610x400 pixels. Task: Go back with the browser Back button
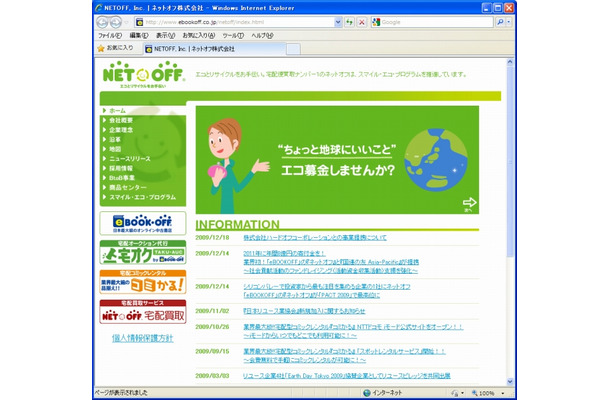coord(102,22)
